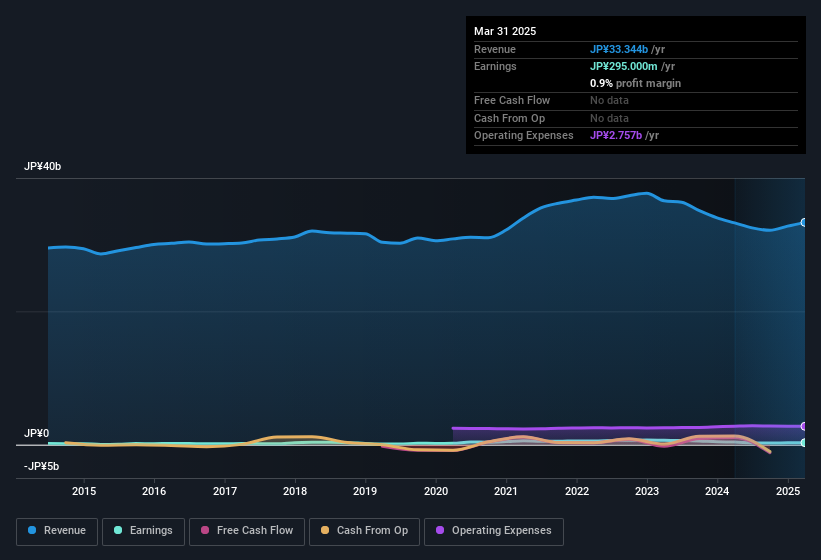Click the blue Revenue legend dot
The width and height of the screenshot is (821, 560).
32,530
